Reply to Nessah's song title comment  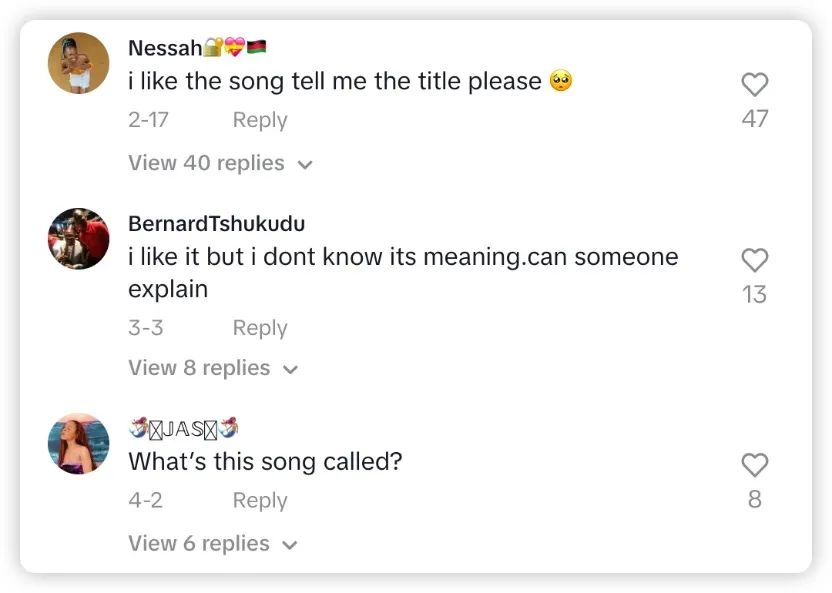260,120
